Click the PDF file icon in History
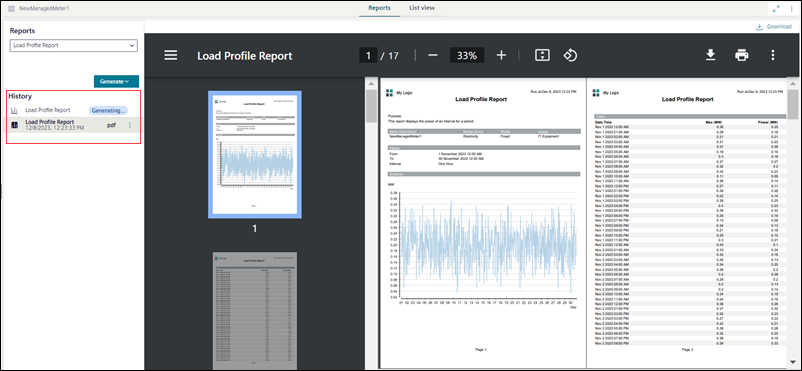This screenshot has width=802, height=371. pyautogui.click(x=14, y=124)
